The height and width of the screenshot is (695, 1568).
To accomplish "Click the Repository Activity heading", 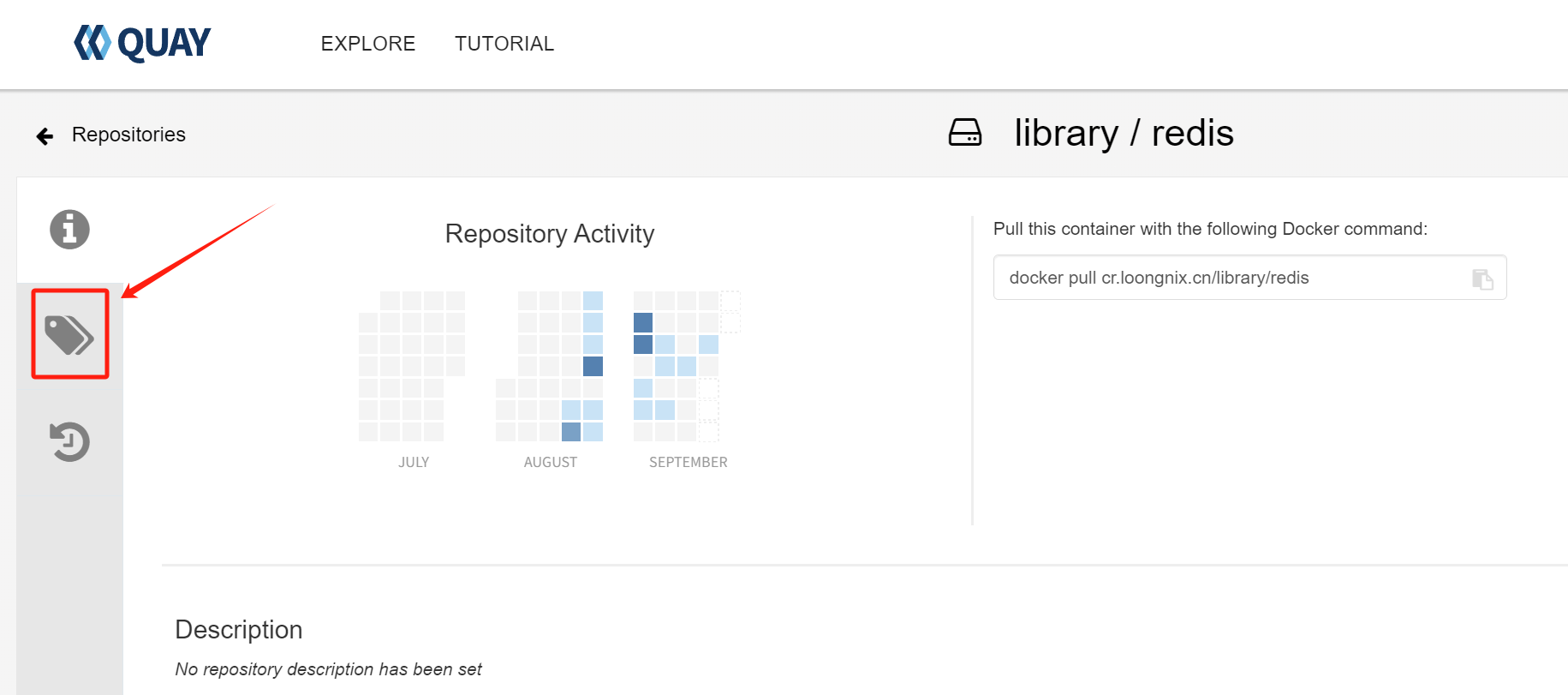I will pyautogui.click(x=550, y=234).
